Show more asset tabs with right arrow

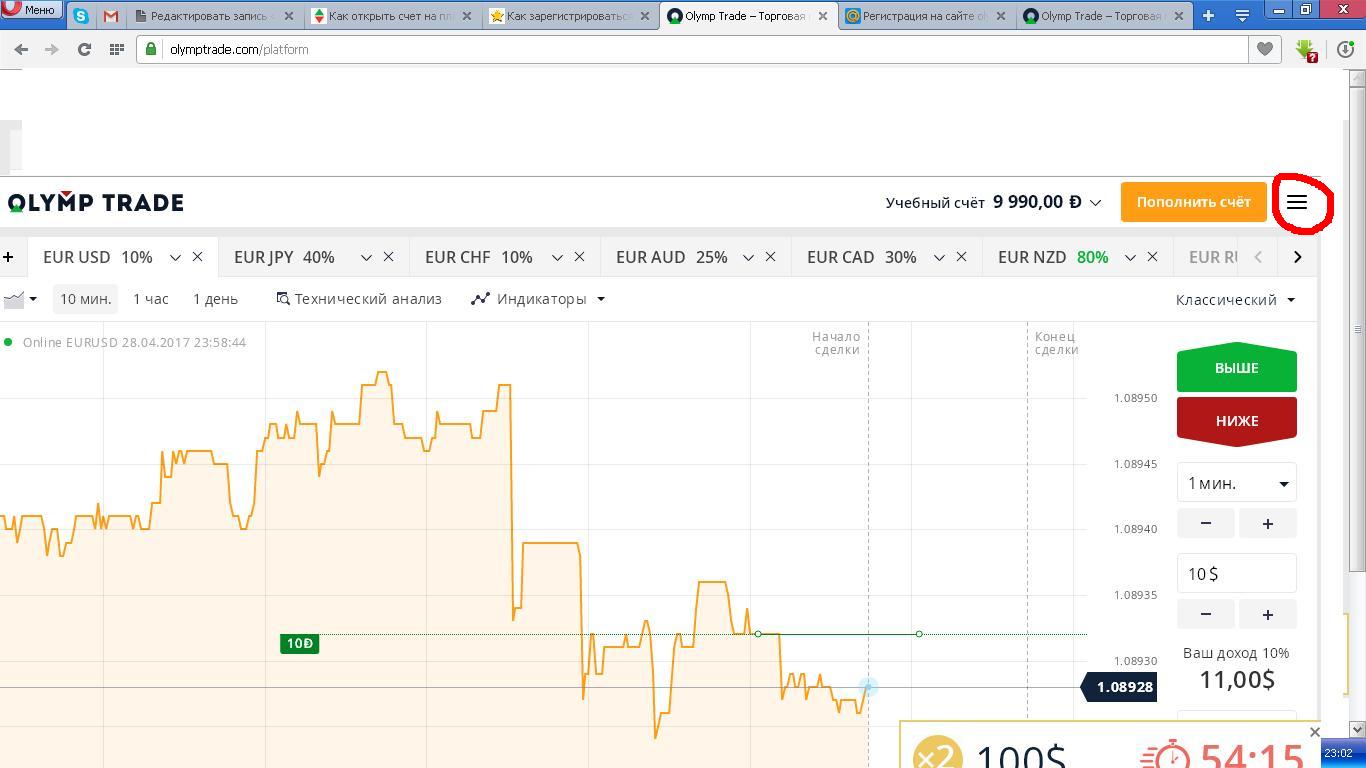point(1297,257)
